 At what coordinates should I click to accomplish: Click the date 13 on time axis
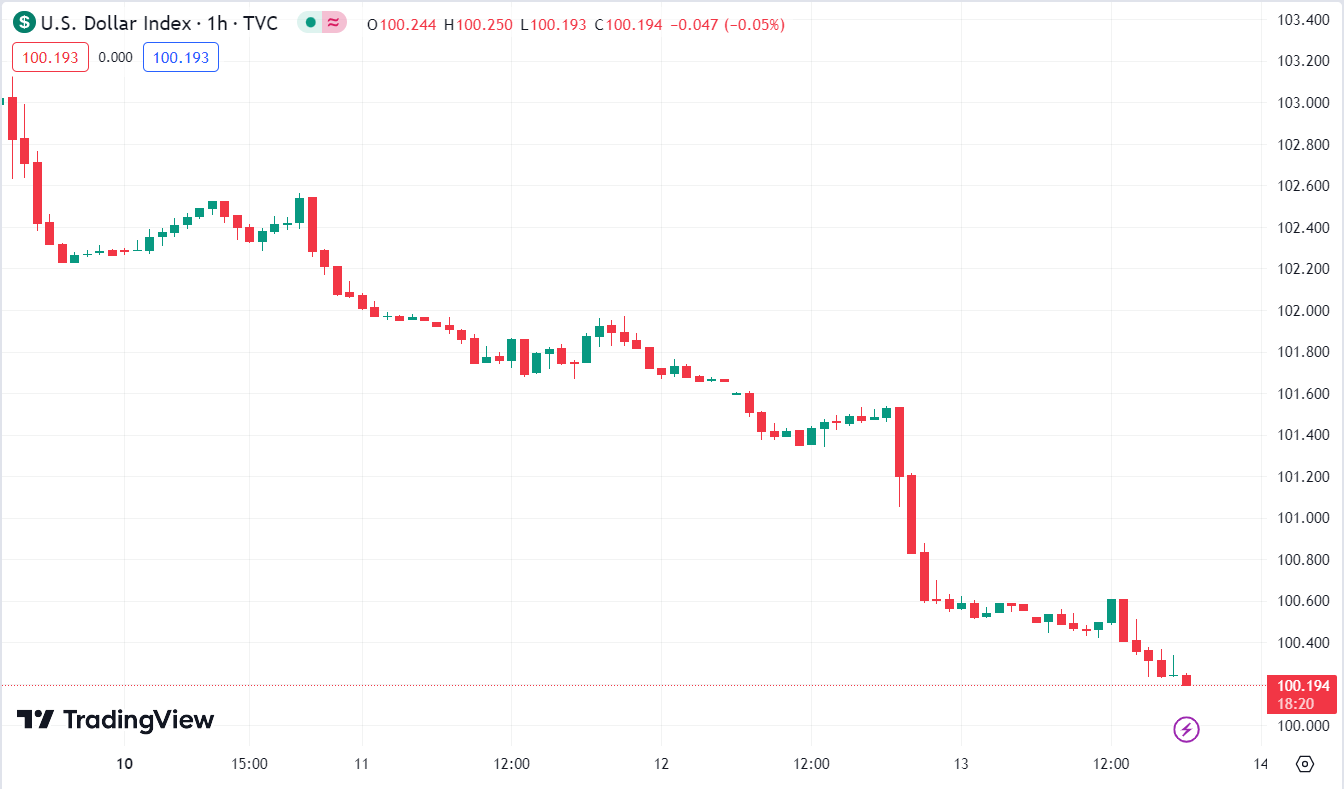coord(961,764)
